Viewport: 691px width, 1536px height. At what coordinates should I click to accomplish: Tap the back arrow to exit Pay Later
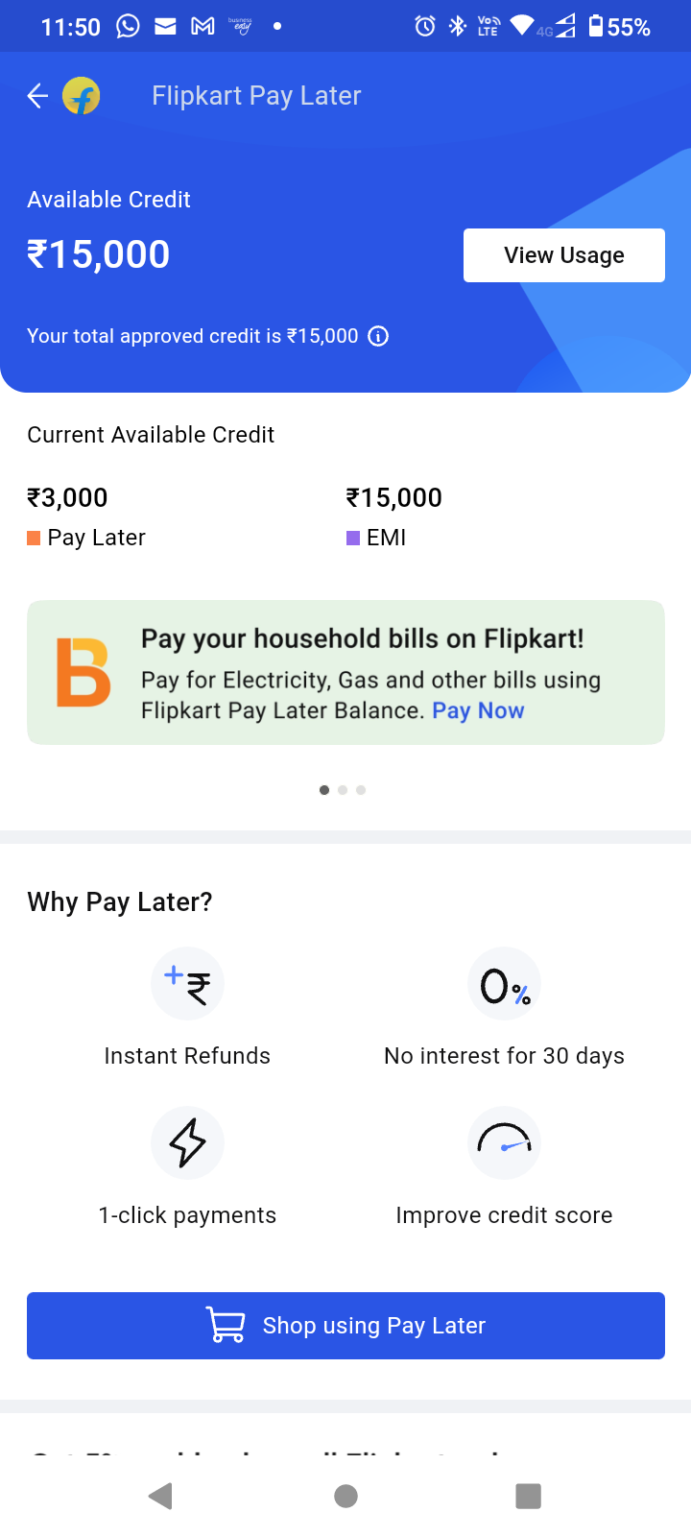pos(36,95)
